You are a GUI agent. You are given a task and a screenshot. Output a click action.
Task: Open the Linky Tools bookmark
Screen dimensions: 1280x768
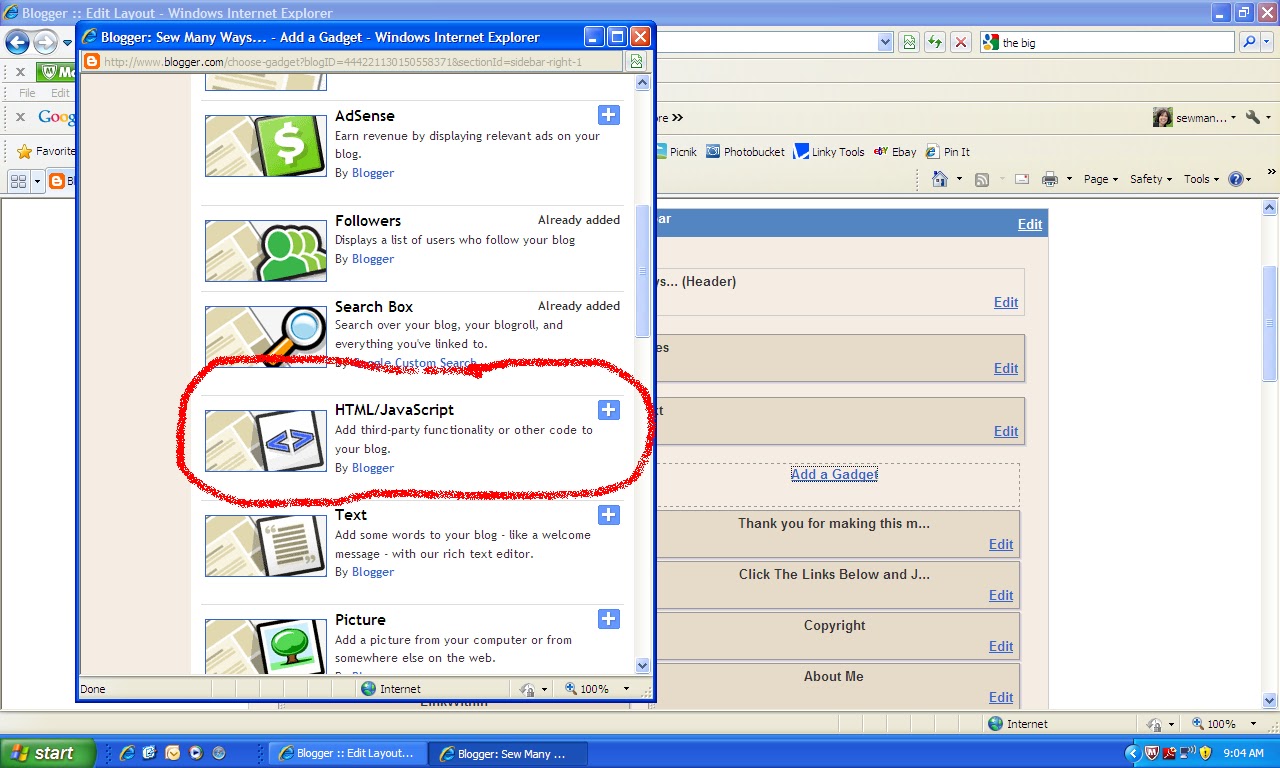829,152
